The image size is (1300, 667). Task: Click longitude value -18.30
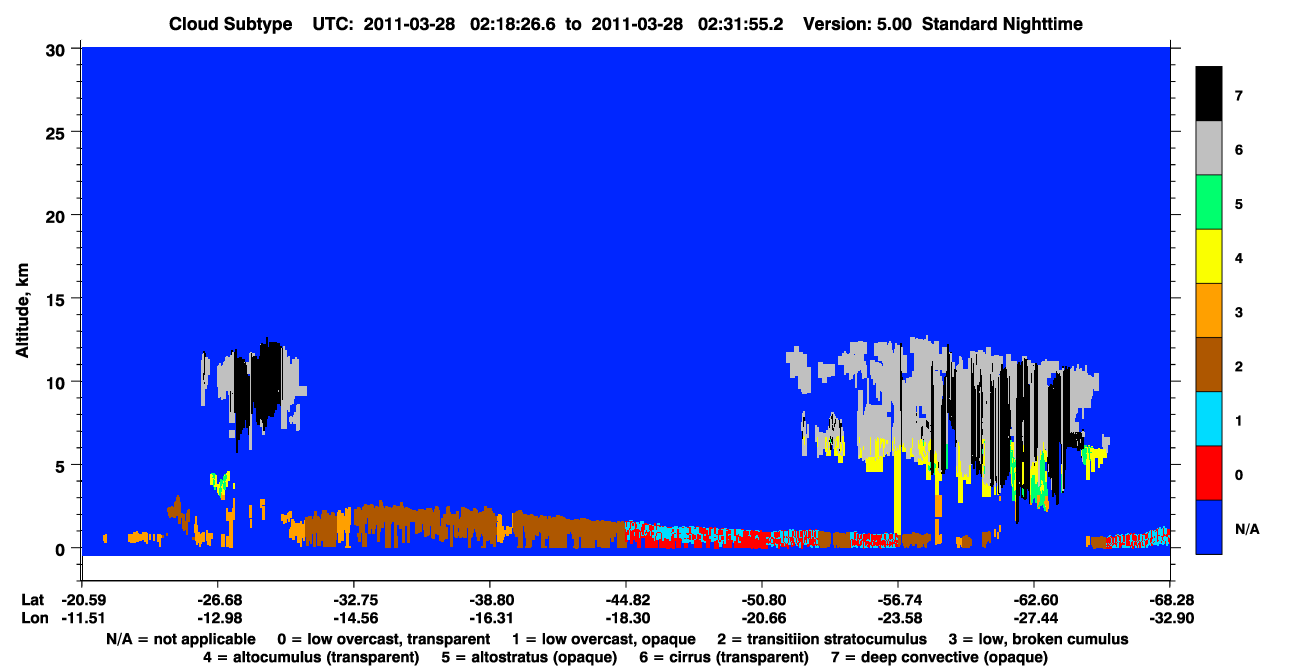pyautogui.click(x=625, y=618)
